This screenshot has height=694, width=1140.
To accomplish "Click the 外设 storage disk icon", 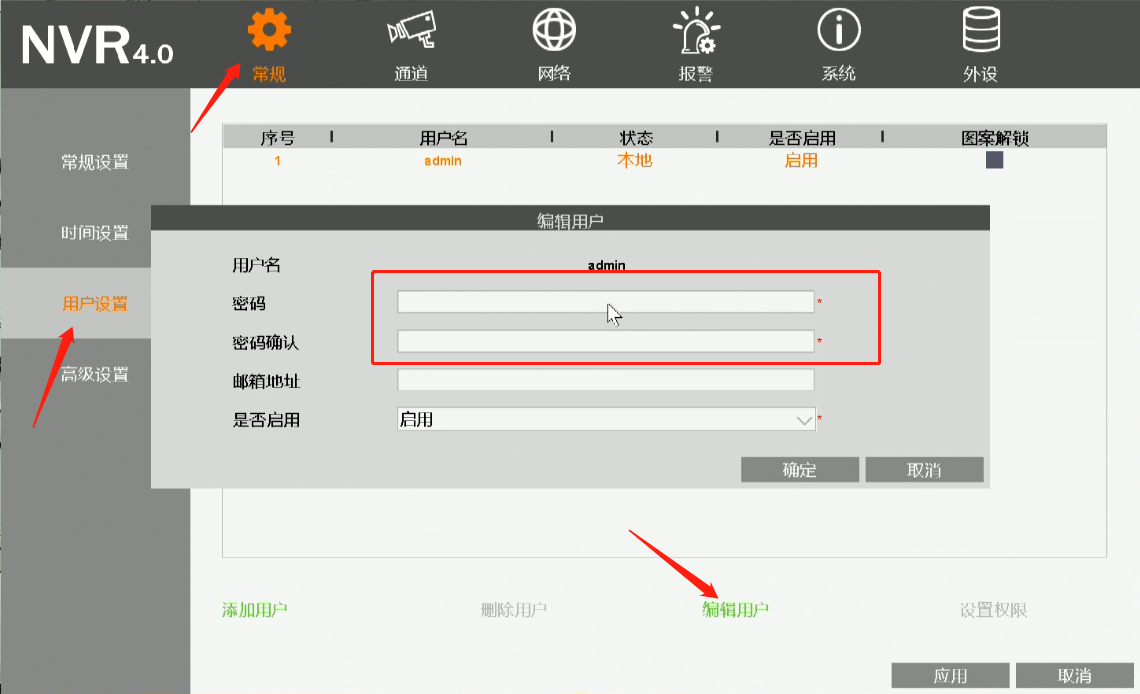I will (x=980, y=31).
